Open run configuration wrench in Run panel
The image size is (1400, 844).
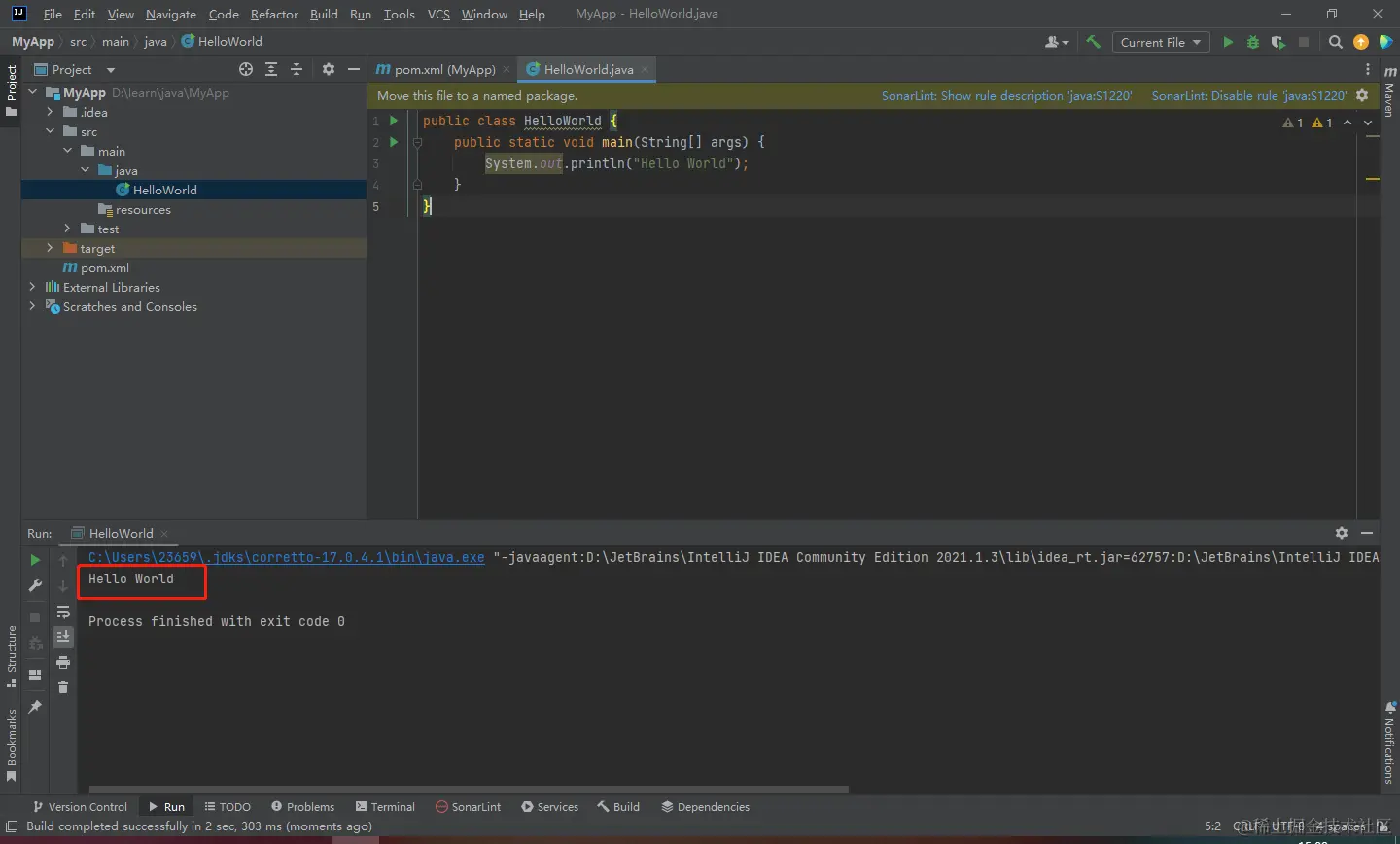pyautogui.click(x=35, y=585)
